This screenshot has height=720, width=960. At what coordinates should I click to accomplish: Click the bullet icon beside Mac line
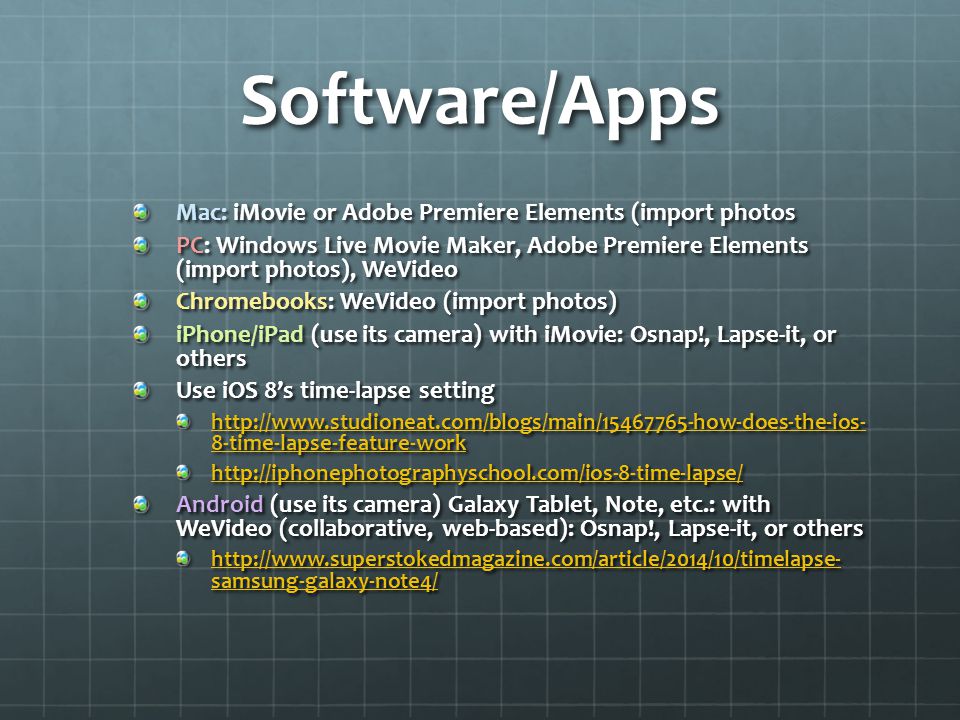pyautogui.click(x=141, y=212)
